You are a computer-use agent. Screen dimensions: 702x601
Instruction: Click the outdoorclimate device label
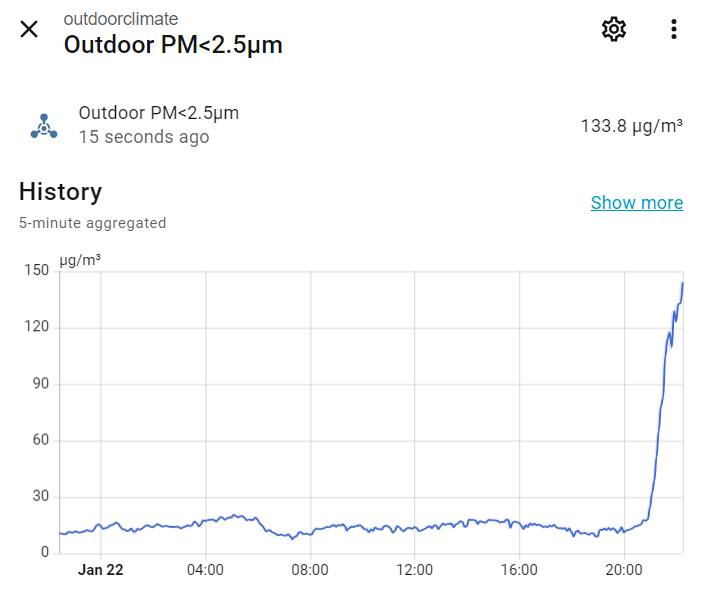(121, 19)
